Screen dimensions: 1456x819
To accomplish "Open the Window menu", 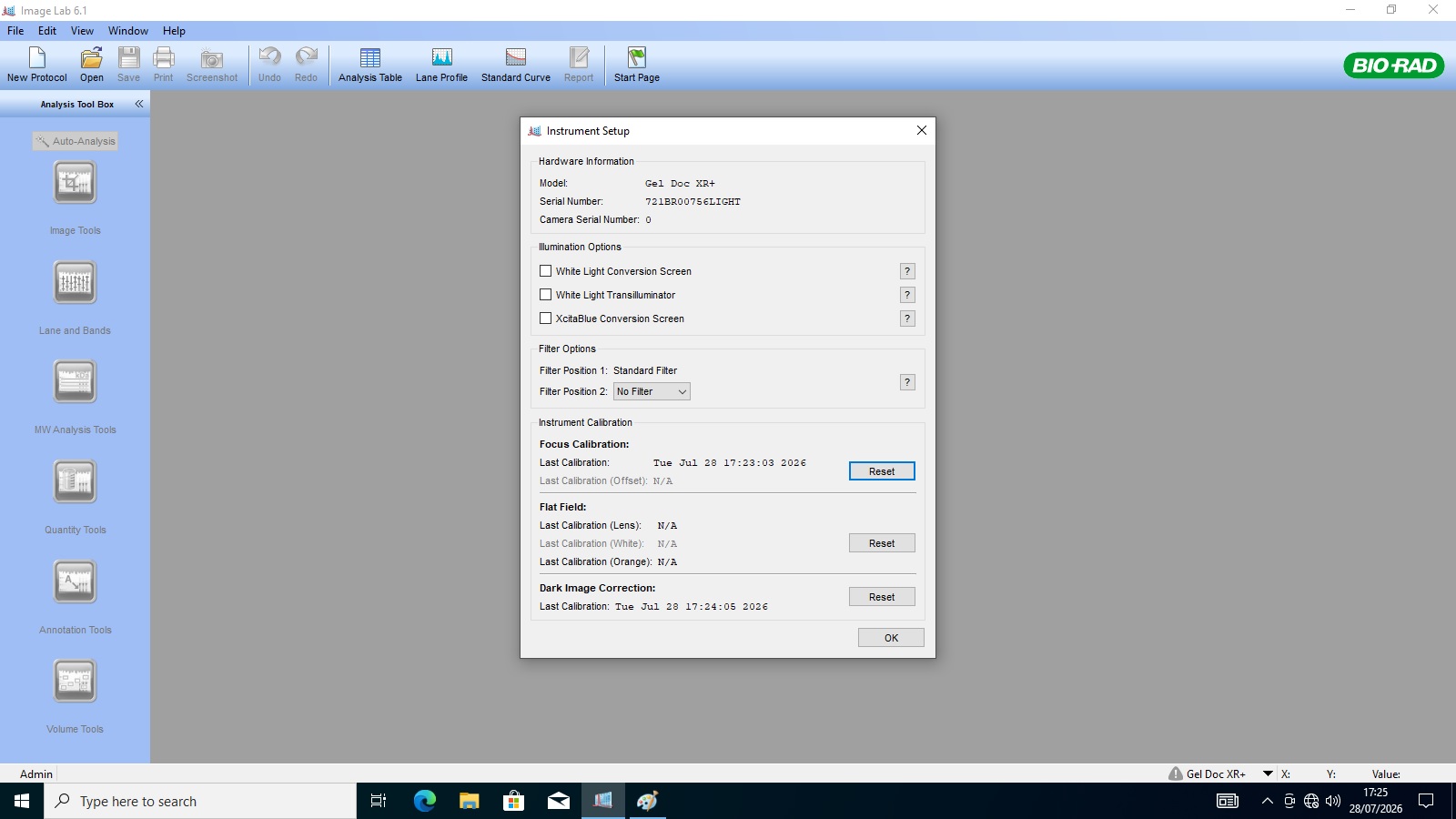I will (127, 31).
